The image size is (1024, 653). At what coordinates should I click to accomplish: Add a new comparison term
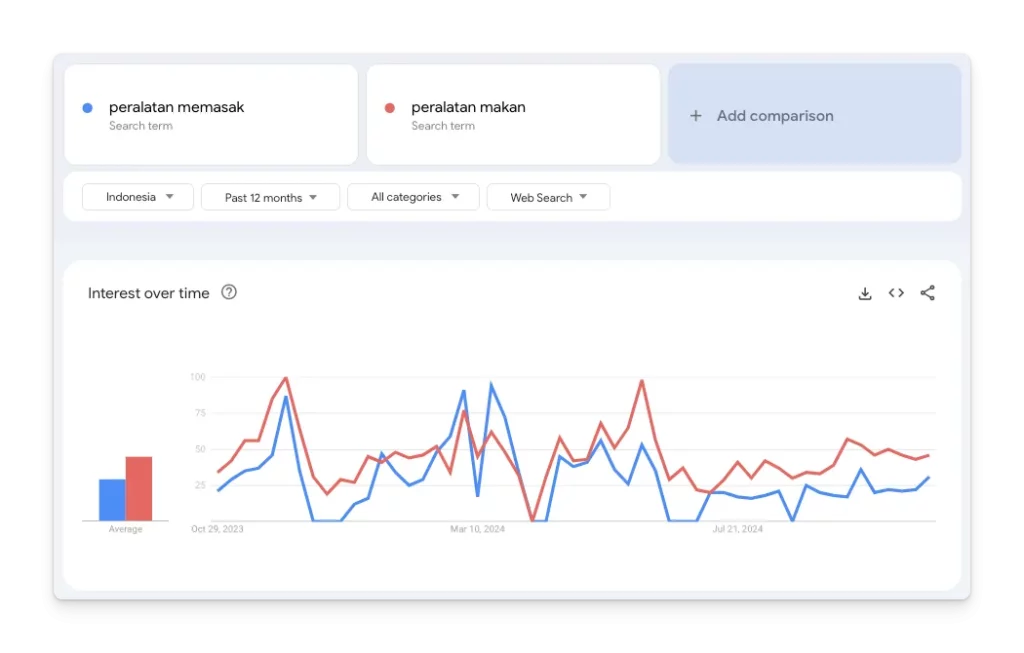coord(814,114)
